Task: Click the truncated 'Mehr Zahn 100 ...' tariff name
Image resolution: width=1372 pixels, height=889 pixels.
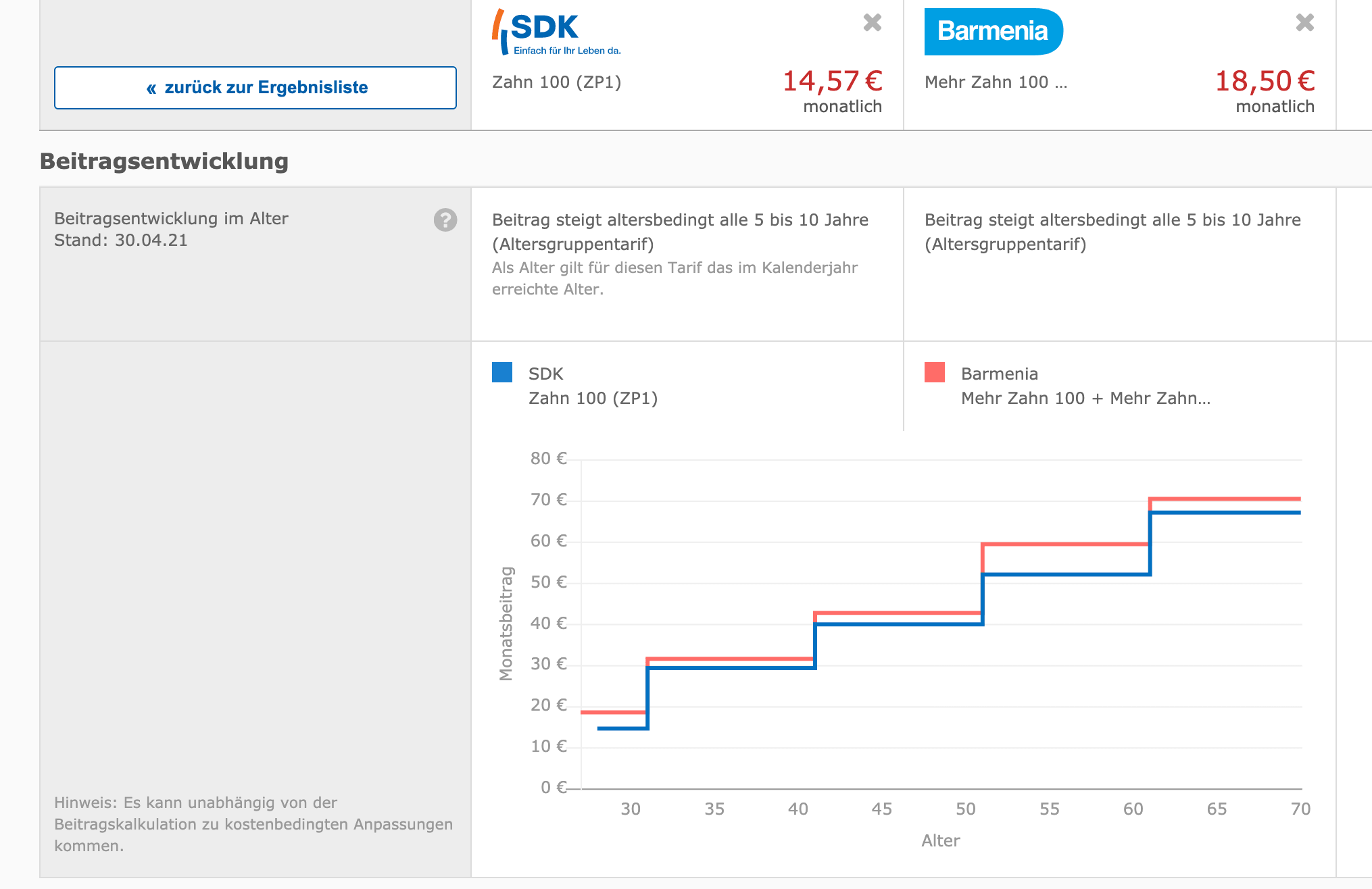Action: click(x=996, y=82)
